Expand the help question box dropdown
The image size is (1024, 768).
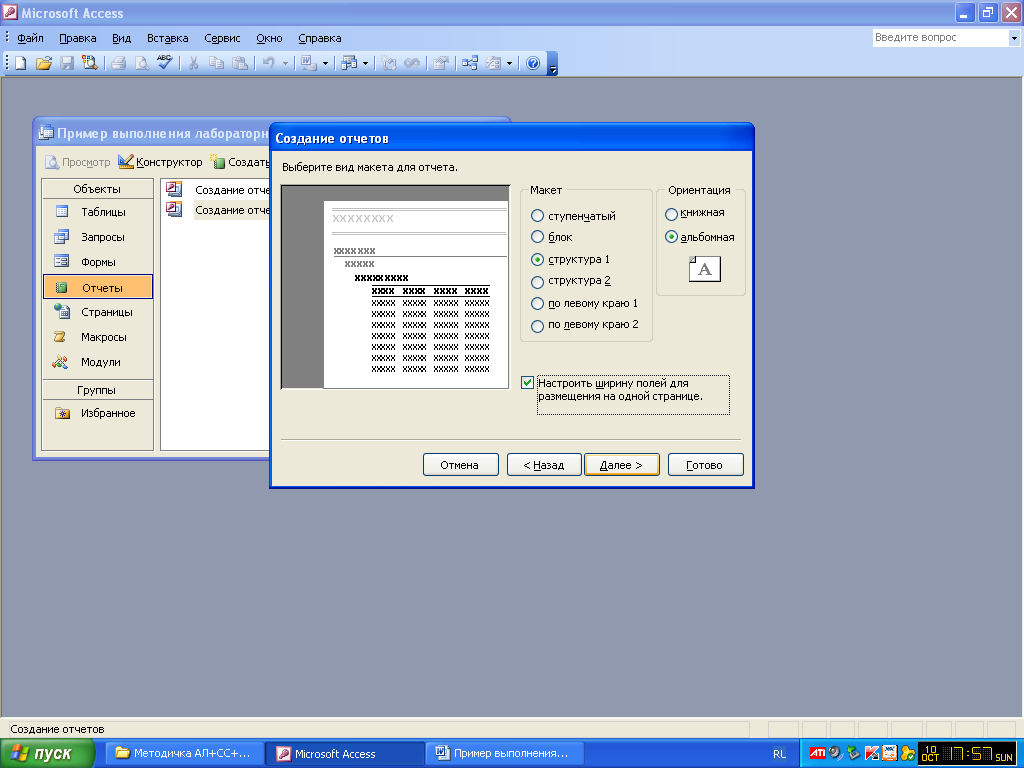[x=1013, y=38]
